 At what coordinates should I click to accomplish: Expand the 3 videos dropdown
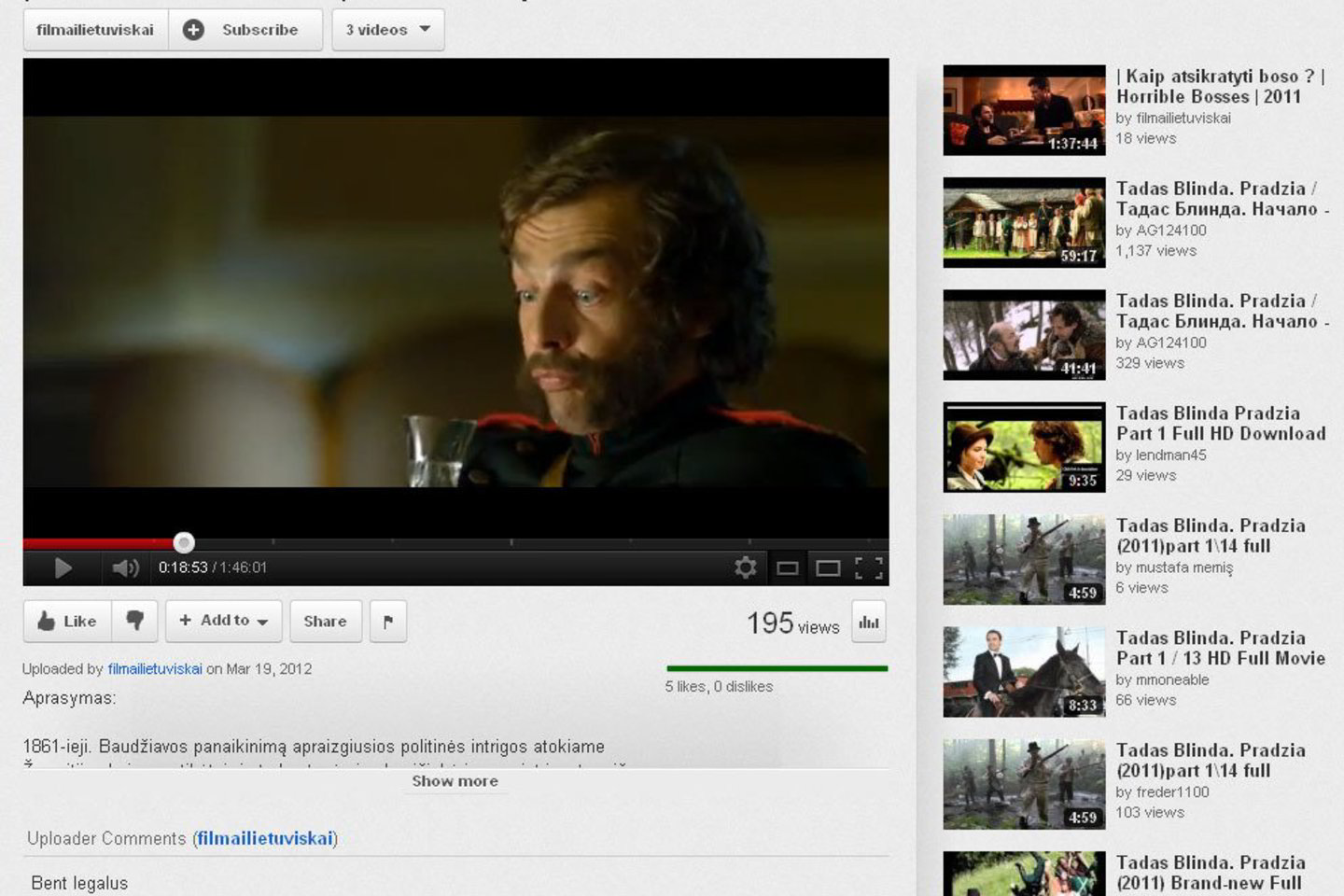point(388,30)
